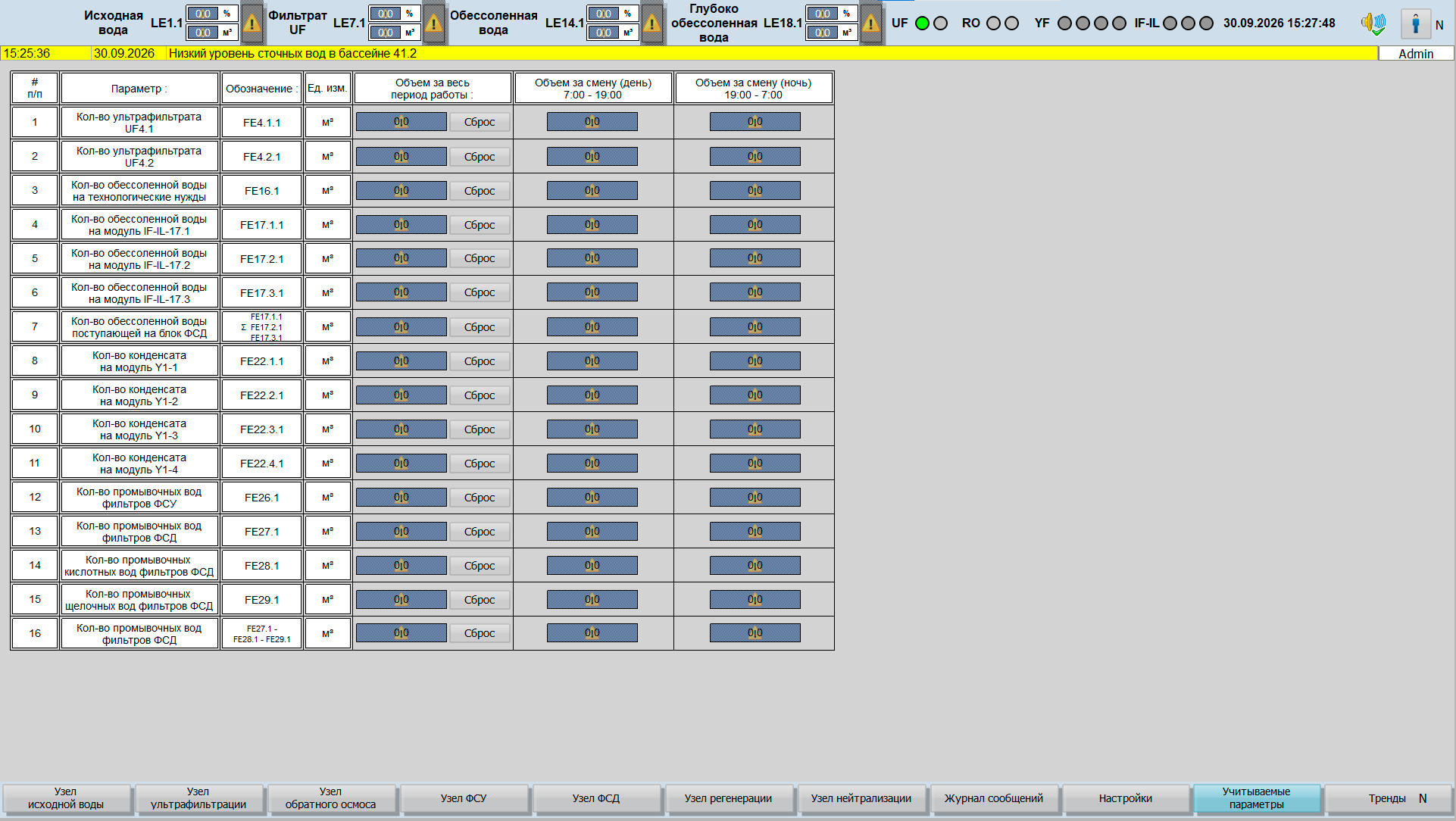Screen dimensions: 1456x821
Task: Click Сброс in row 16
Action: [x=480, y=633]
